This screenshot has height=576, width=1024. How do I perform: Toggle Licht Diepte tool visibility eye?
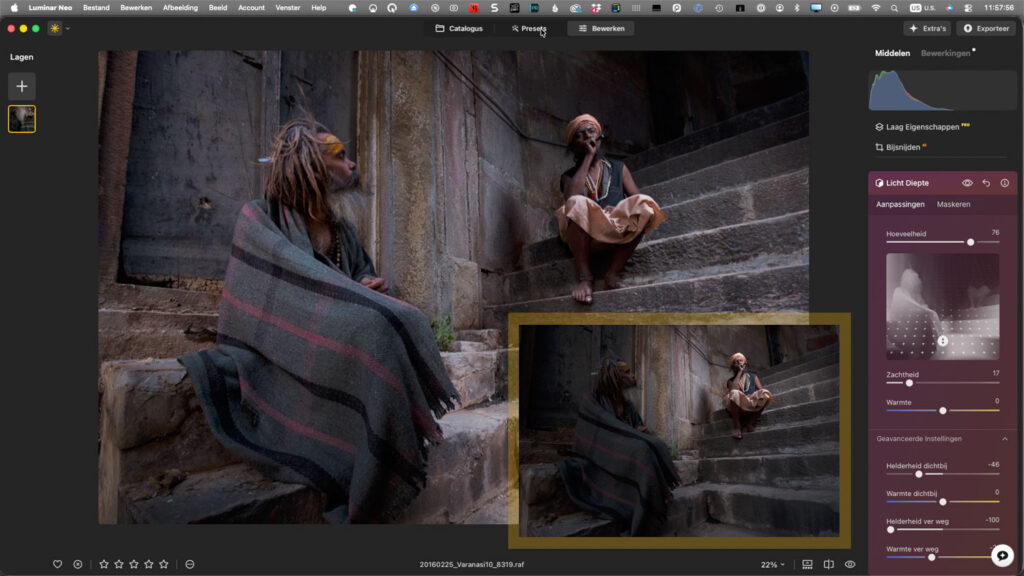click(967, 183)
